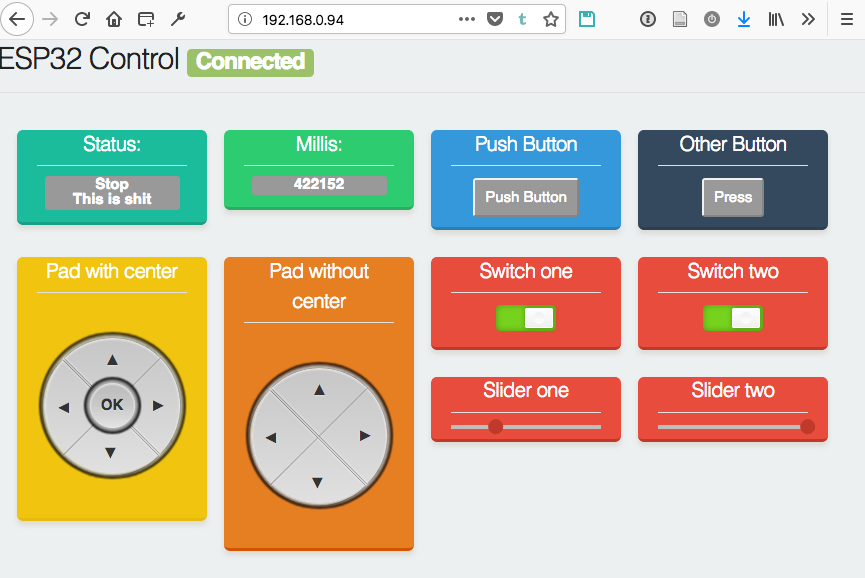Image resolution: width=865 pixels, height=578 pixels.
Task: Open page actions three-dot menu in address bar
Action: (x=467, y=19)
